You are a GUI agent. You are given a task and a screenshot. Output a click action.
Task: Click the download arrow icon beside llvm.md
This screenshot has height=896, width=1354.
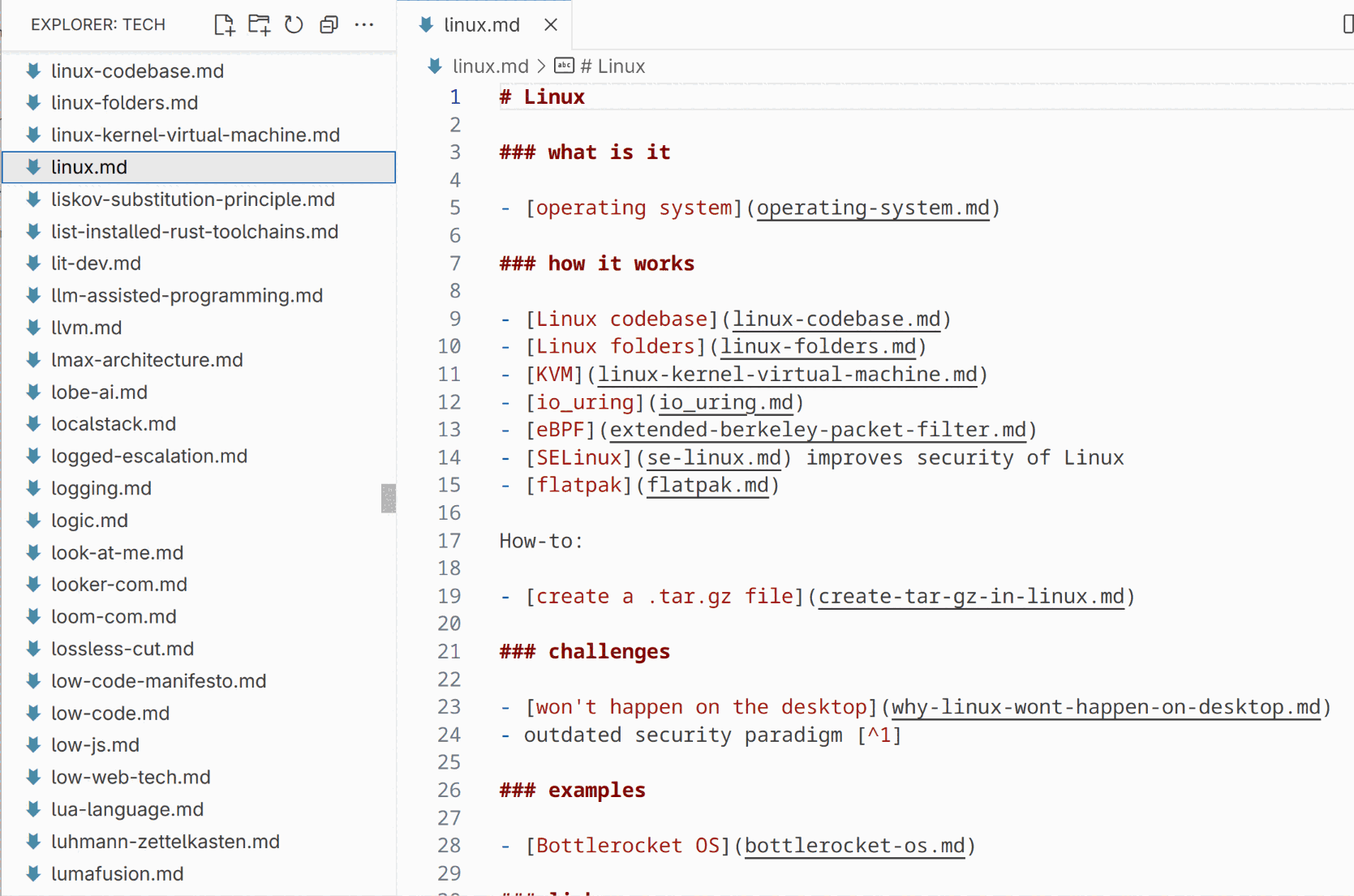click(32, 328)
